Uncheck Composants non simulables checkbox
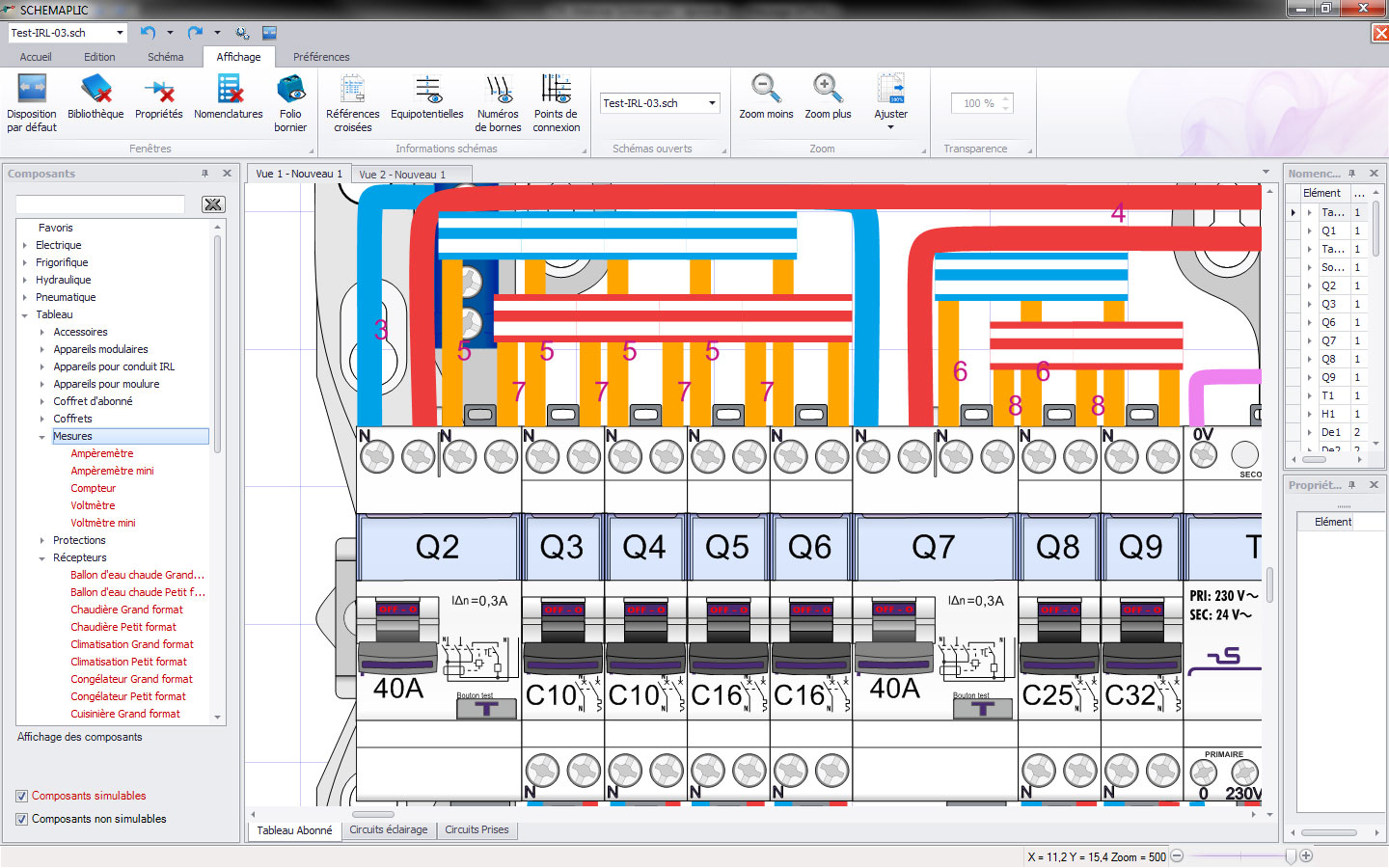Viewport: 1389px width, 868px height. [22, 819]
